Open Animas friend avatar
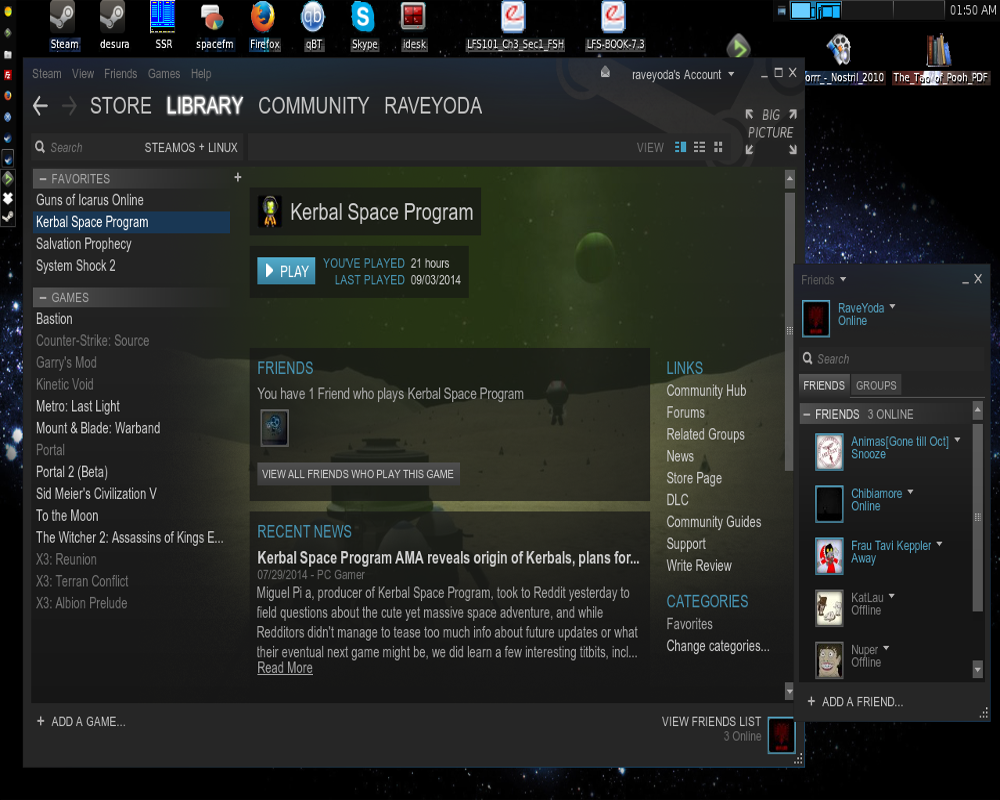The height and width of the screenshot is (800, 1000). click(829, 452)
